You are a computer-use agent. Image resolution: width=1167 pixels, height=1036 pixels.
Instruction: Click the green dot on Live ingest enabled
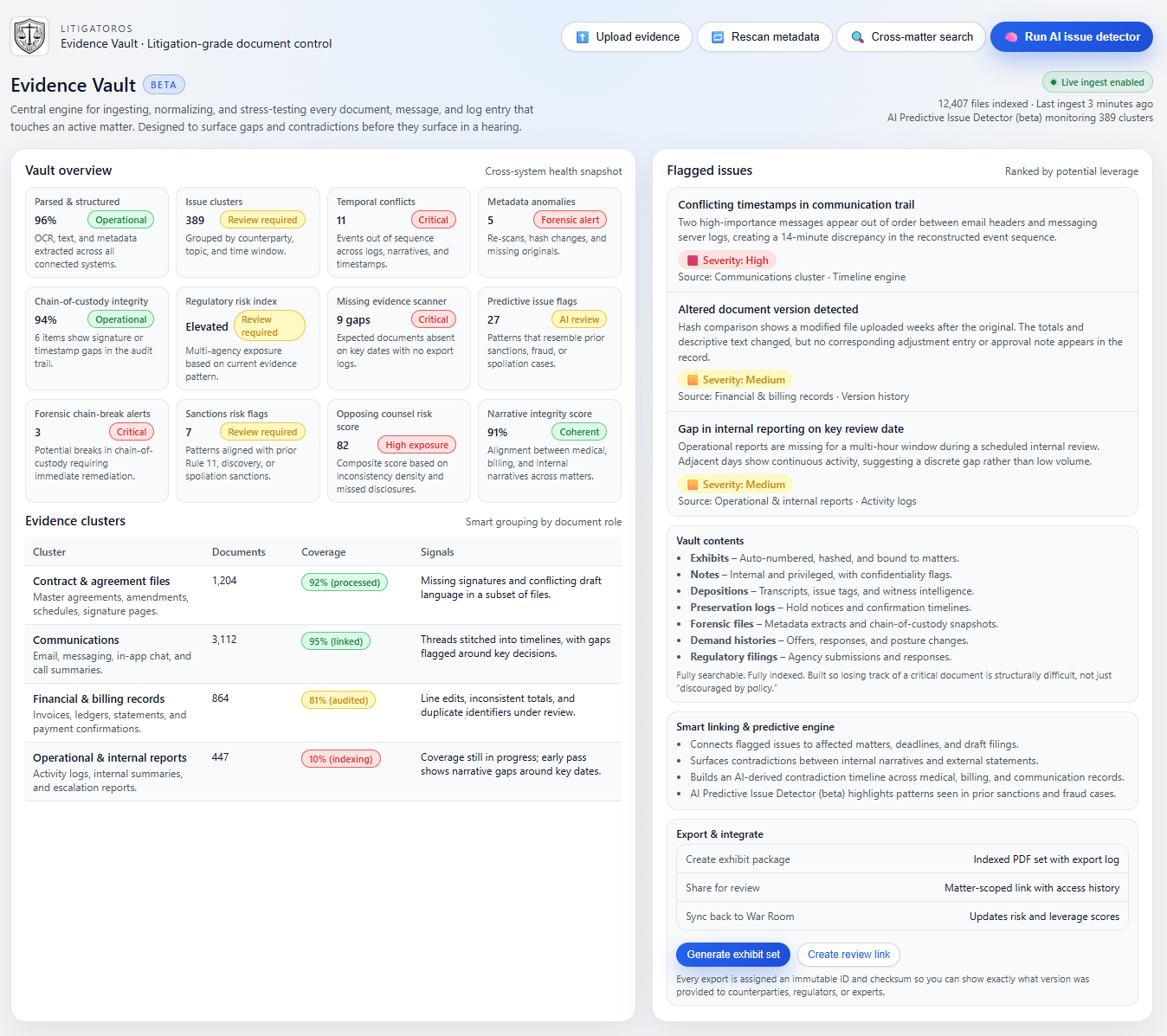coord(1054,81)
